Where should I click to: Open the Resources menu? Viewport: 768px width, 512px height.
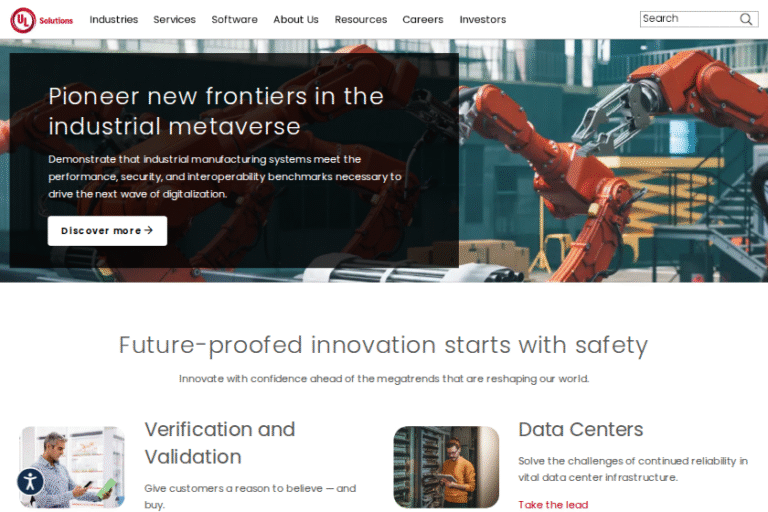click(361, 20)
